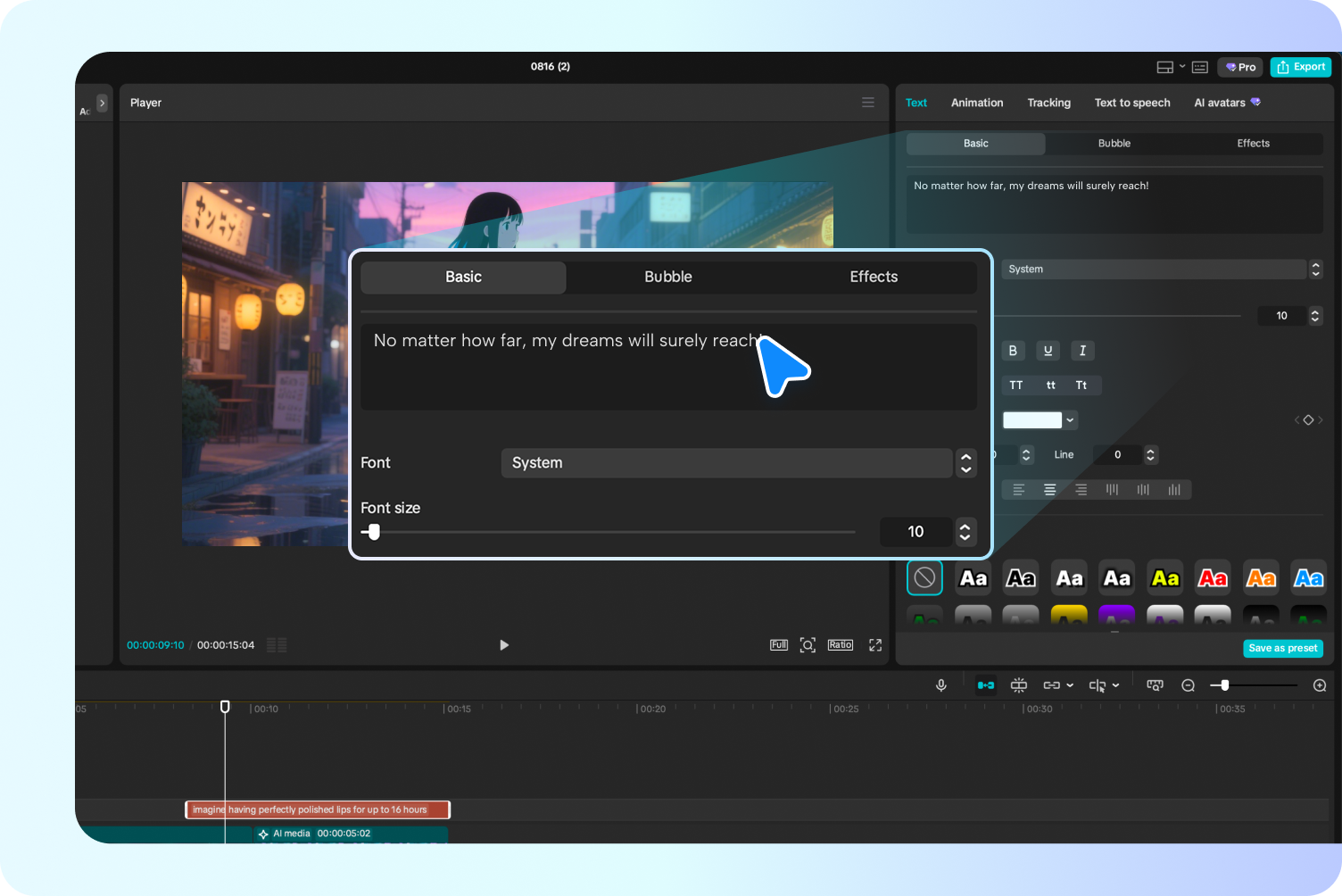Zoom out the timeline with minus icon
1342x896 pixels.
pos(1189,685)
